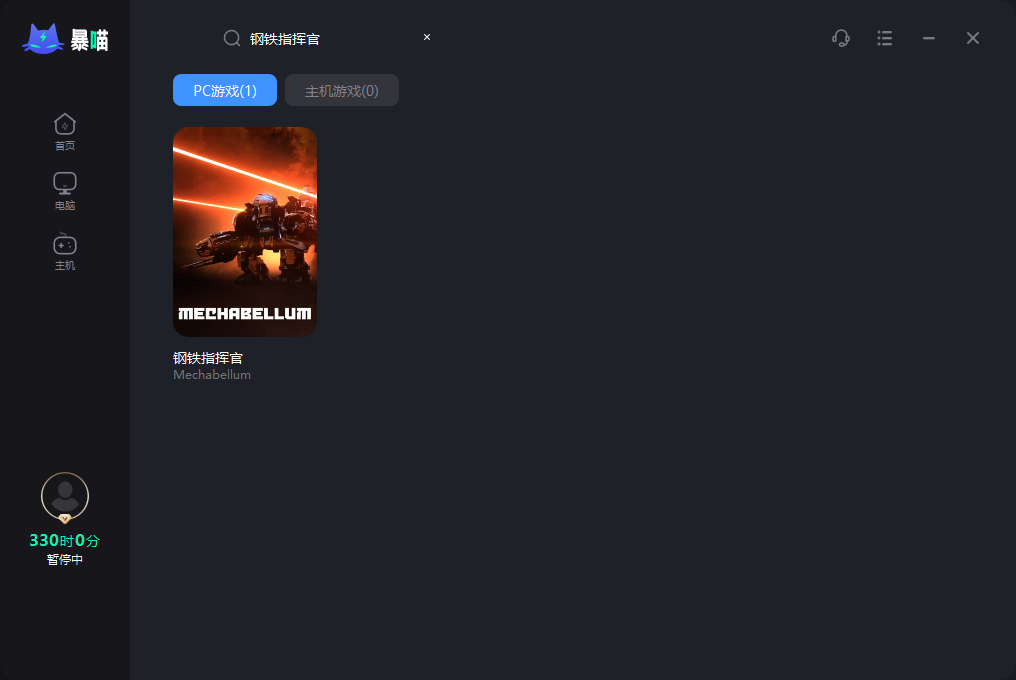
Task: Select the PC游戏(1) tab
Action: coord(225,90)
